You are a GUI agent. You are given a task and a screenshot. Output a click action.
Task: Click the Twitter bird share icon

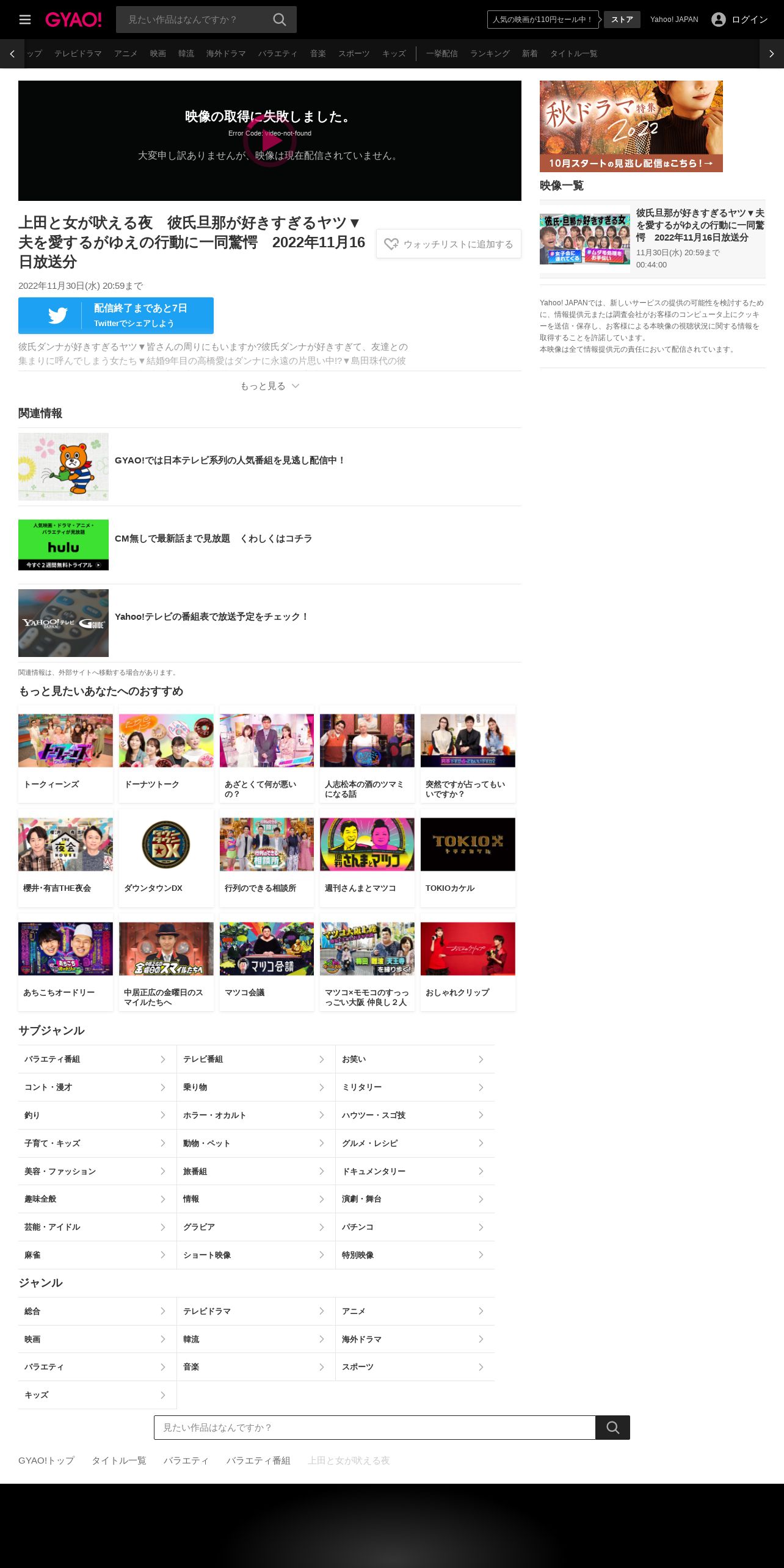(58, 316)
